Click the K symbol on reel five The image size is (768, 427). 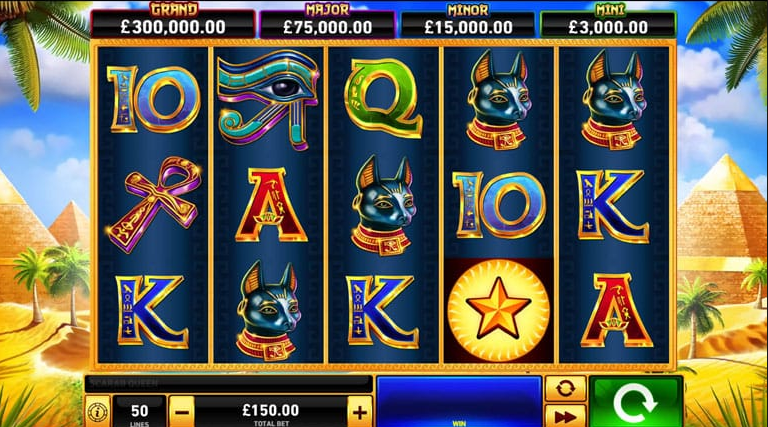tap(612, 205)
